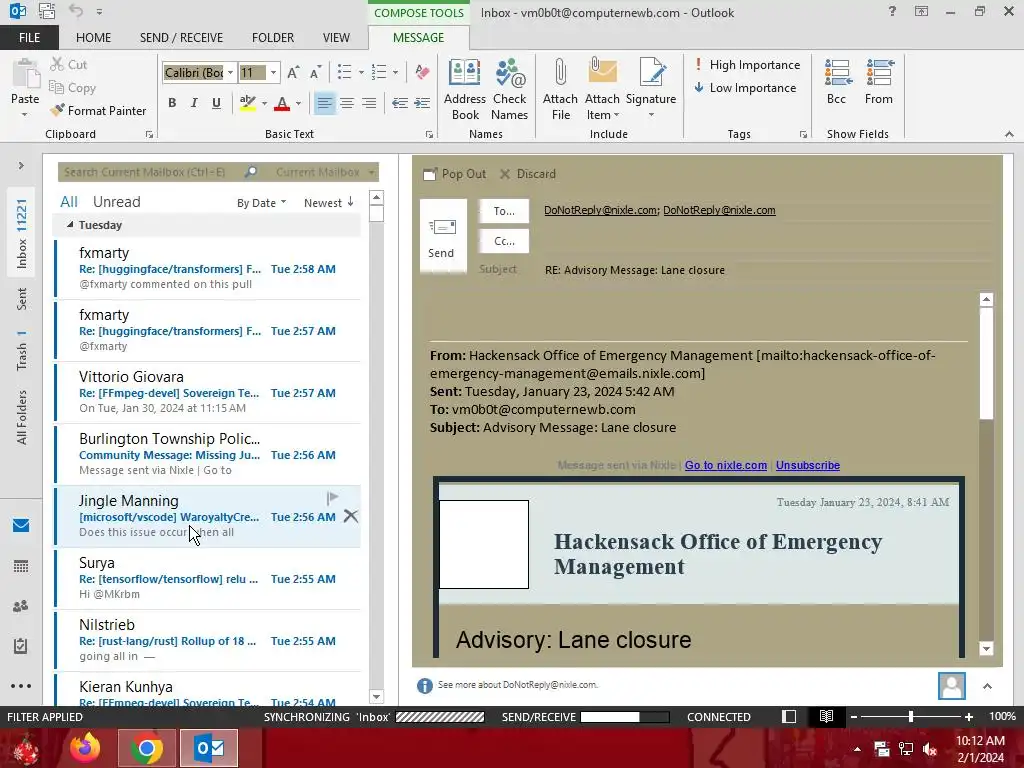Viewport: 1024px width, 768px height.
Task: Run Check Names
Action: pos(509,89)
